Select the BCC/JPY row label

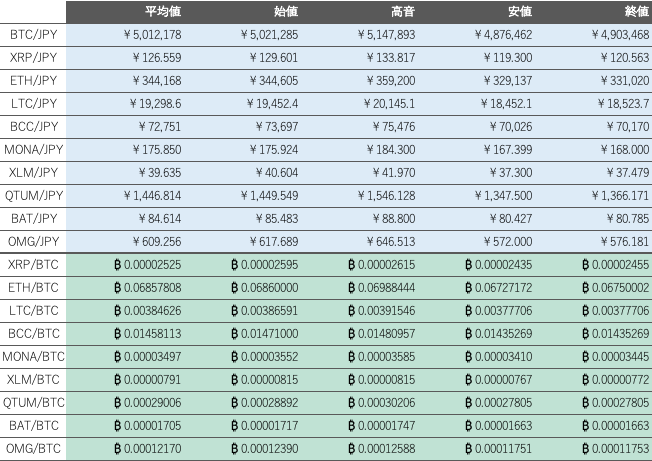pos(34,126)
